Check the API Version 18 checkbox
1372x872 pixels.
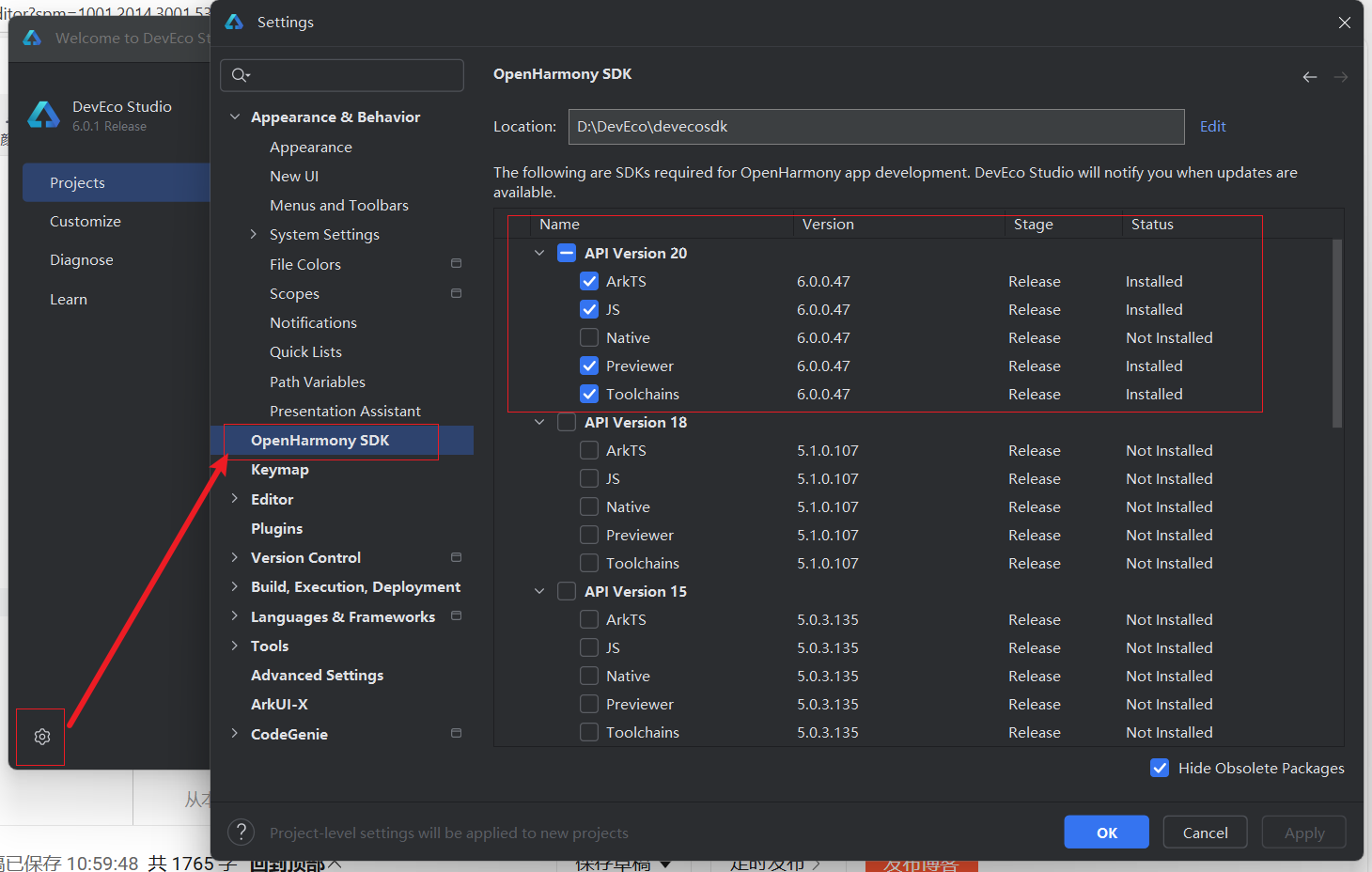click(567, 422)
